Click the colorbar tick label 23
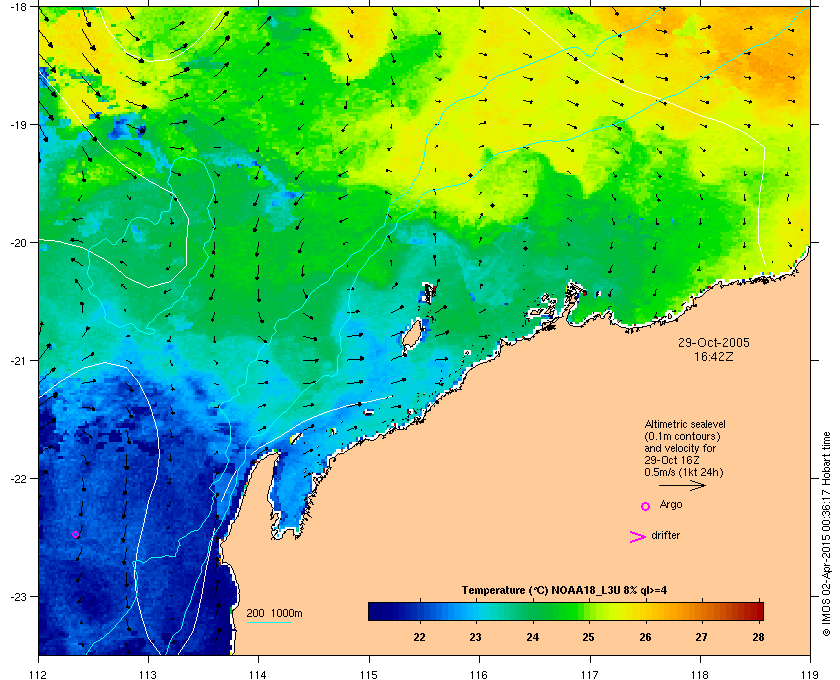This screenshot has width=840, height=680. (x=475, y=637)
